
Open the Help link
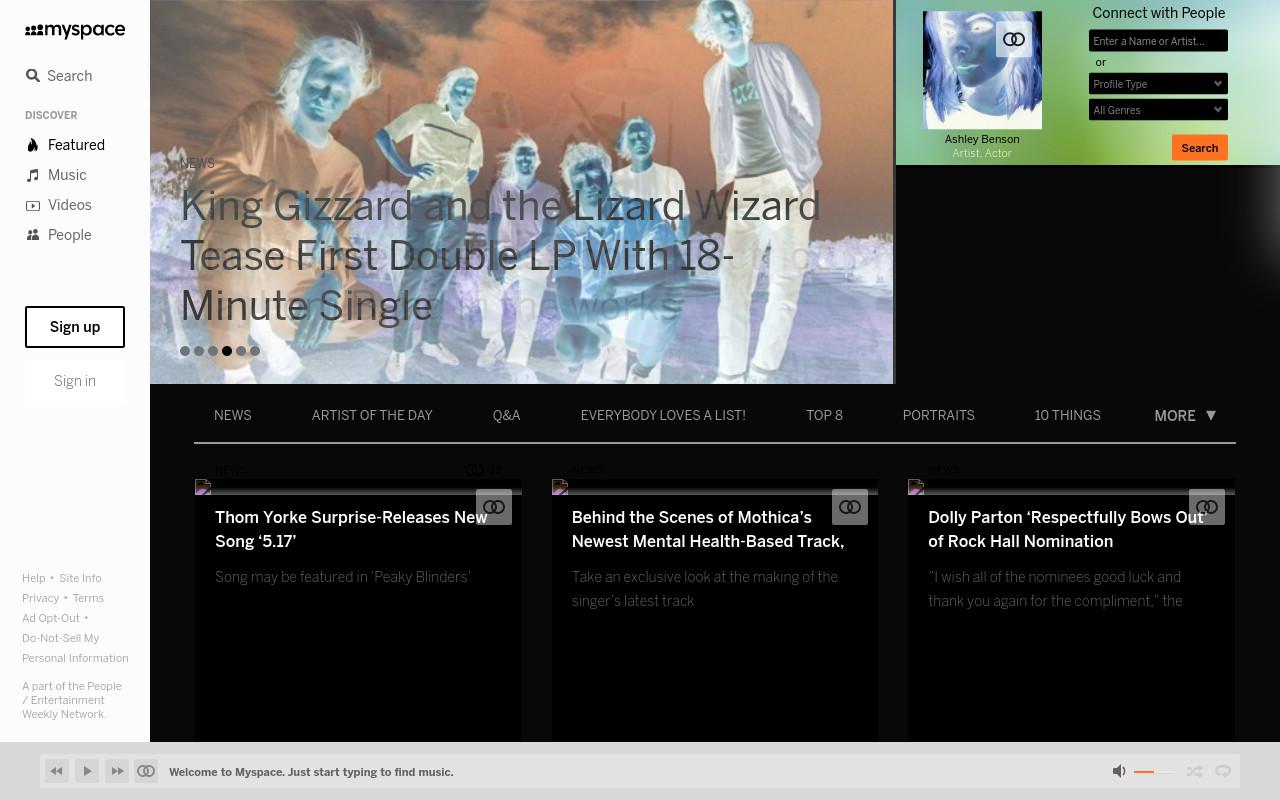pos(34,578)
